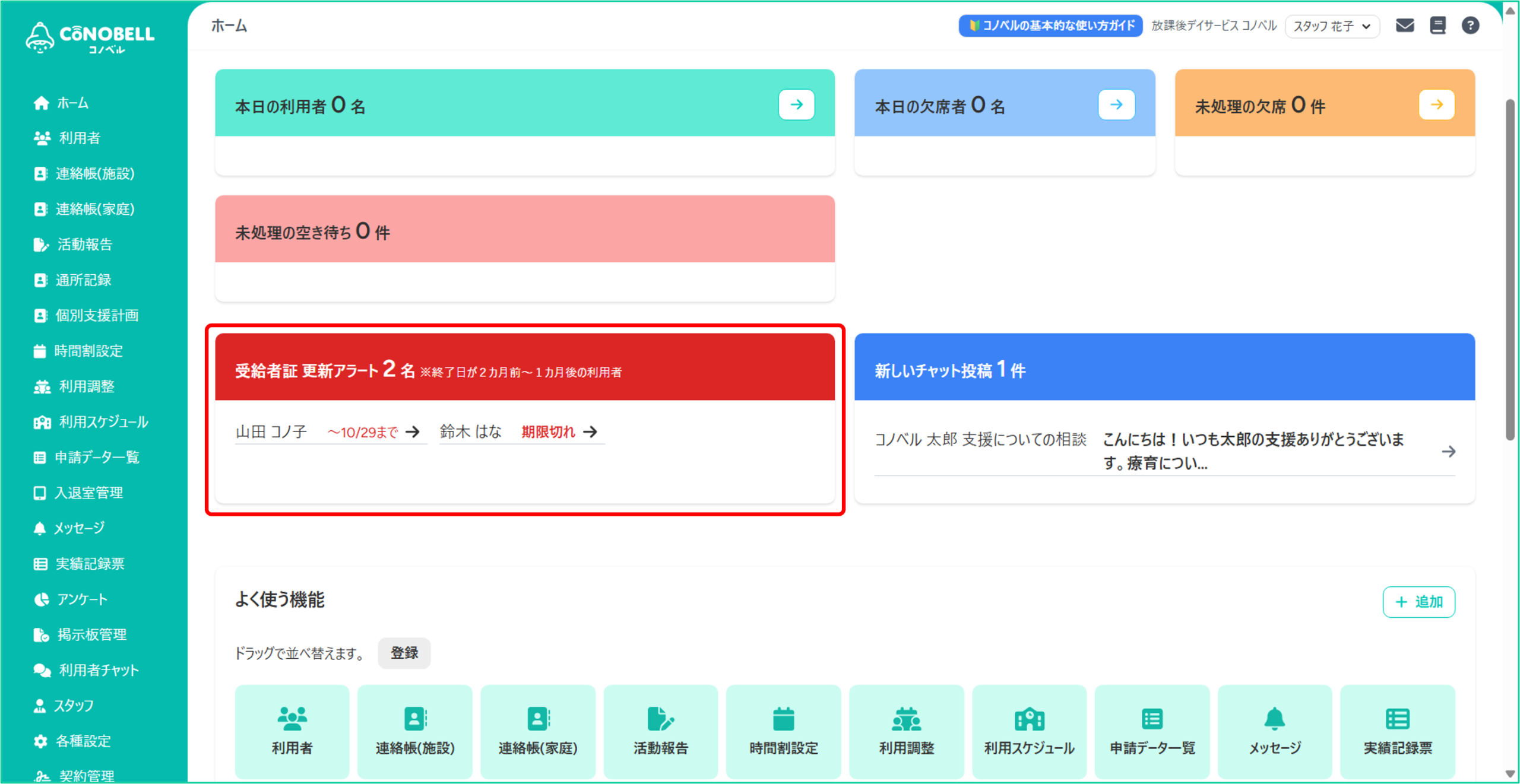Click the mail envelope icon in header
Image resolution: width=1520 pixels, height=784 pixels.
click(1404, 26)
